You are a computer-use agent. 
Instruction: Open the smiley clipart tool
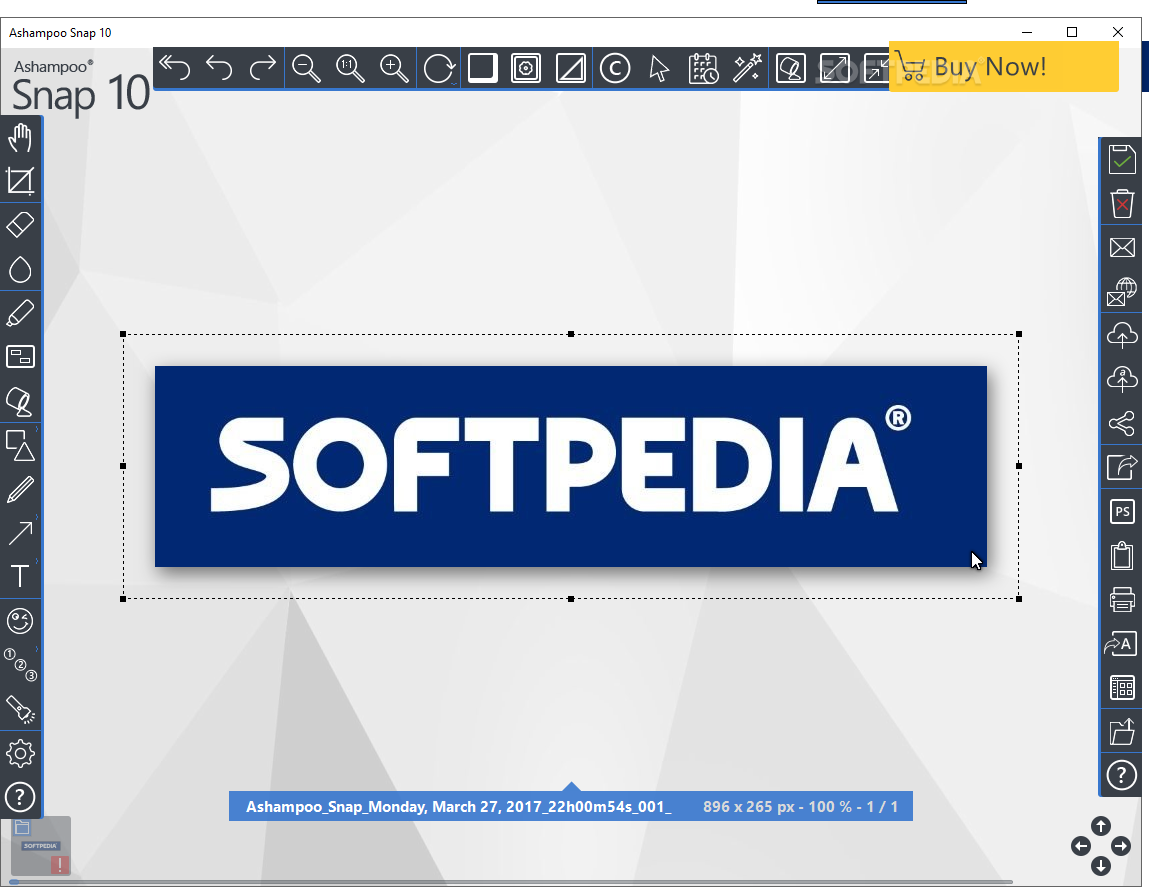click(20, 621)
